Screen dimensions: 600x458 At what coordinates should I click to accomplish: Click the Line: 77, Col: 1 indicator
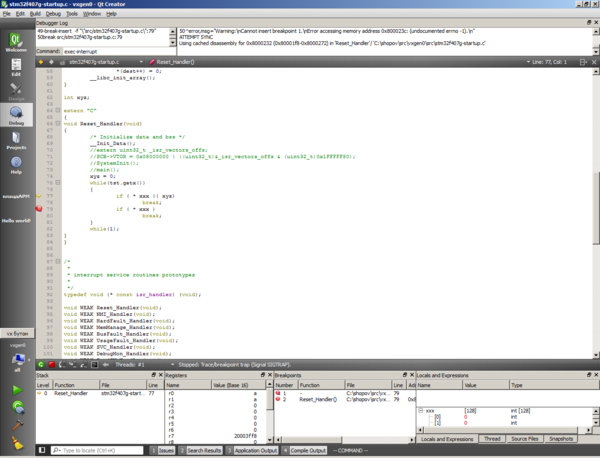[x=547, y=62]
